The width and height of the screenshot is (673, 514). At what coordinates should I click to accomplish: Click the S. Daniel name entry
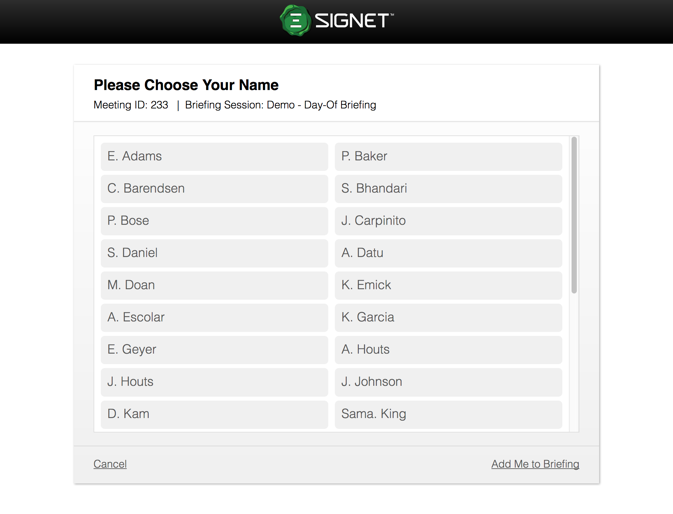pos(214,253)
